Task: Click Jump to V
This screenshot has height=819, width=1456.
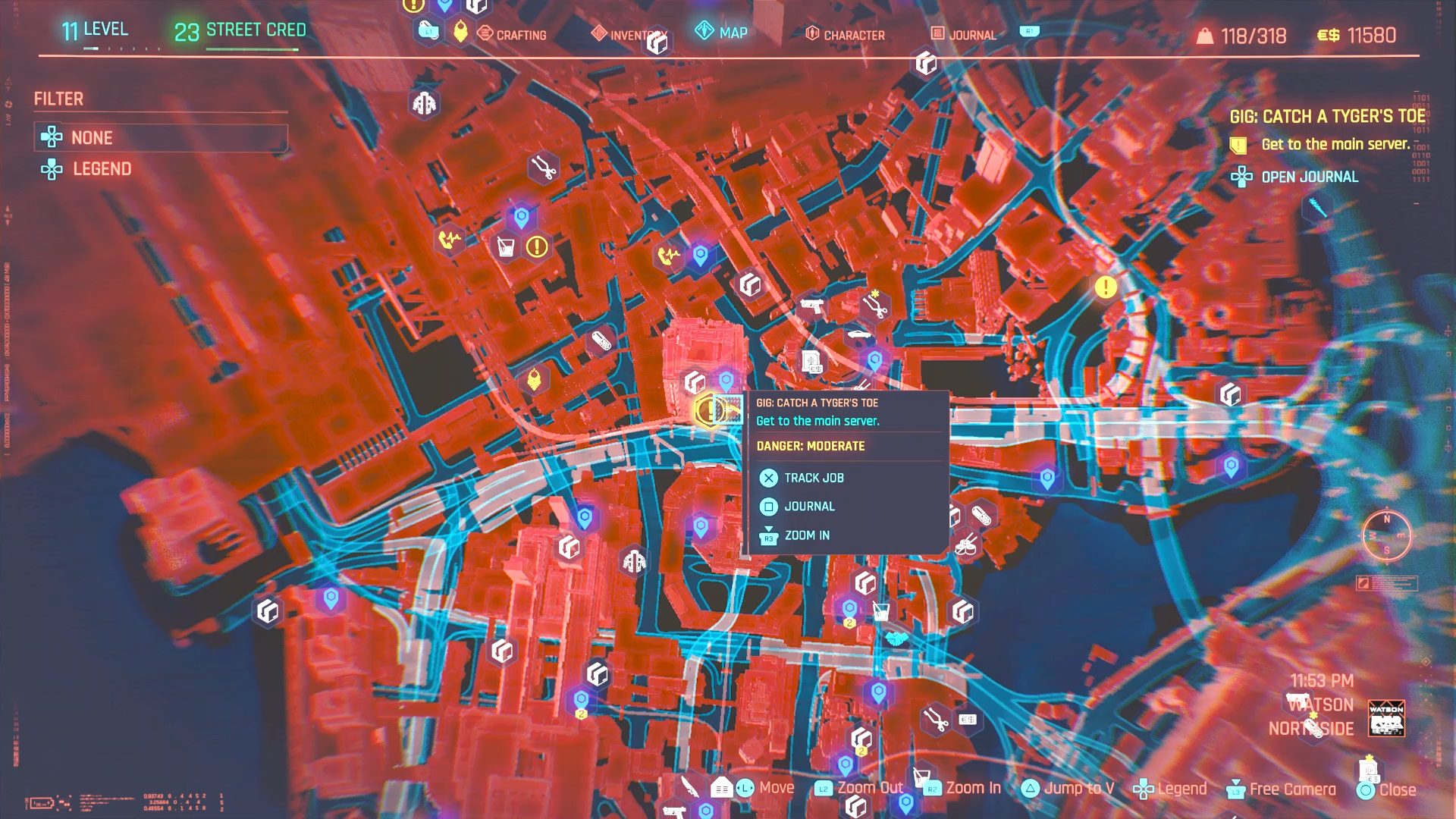Action: click(1067, 788)
